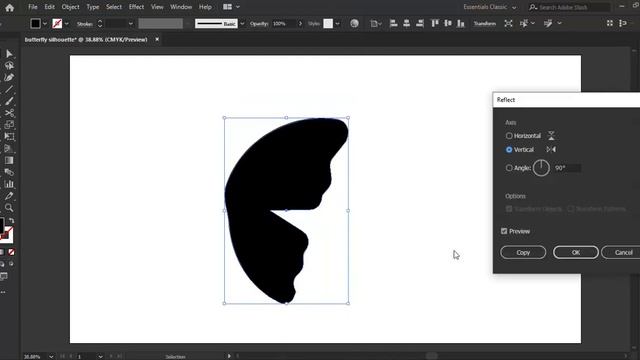Choose Horizontal axis radio button
640x360 pixels.
coord(509,136)
